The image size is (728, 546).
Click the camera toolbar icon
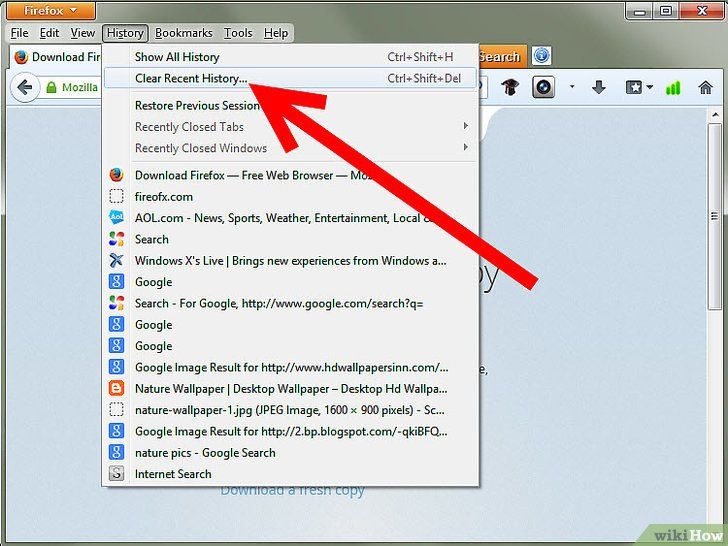[543, 87]
